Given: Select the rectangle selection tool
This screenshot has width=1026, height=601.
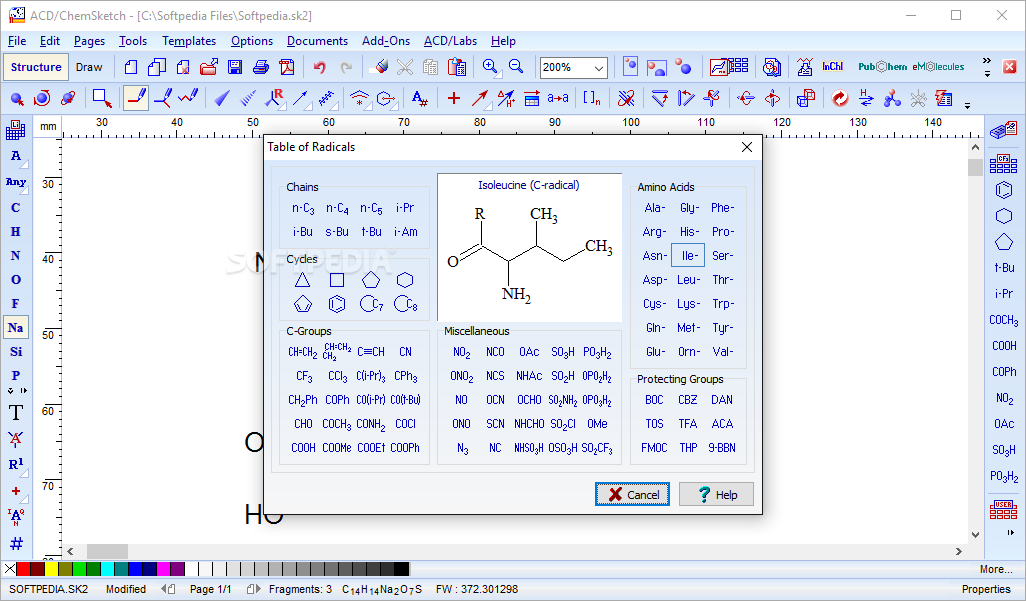Looking at the screenshot, I should (x=101, y=98).
